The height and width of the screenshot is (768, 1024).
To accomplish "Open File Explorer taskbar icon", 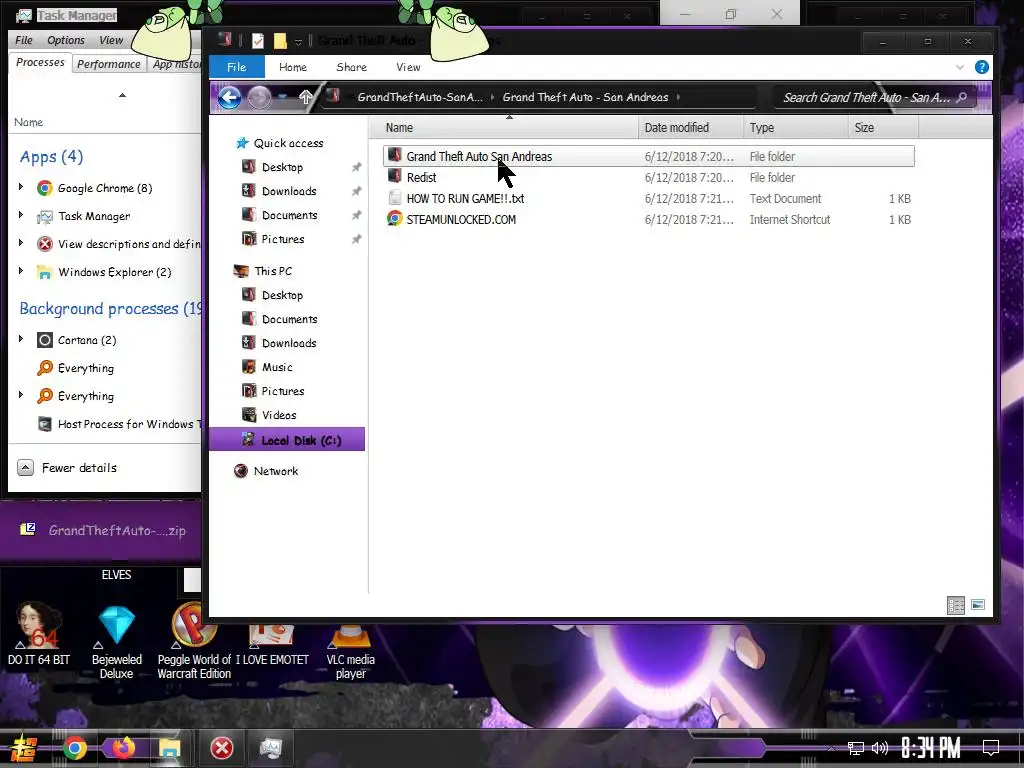I will 169,748.
